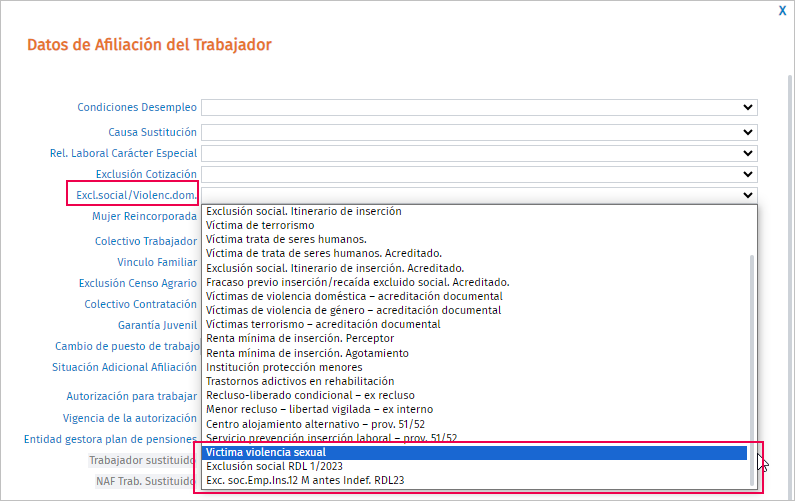
Task: Choose Exclusión social RDL 1/2023 option
Action: [274, 466]
